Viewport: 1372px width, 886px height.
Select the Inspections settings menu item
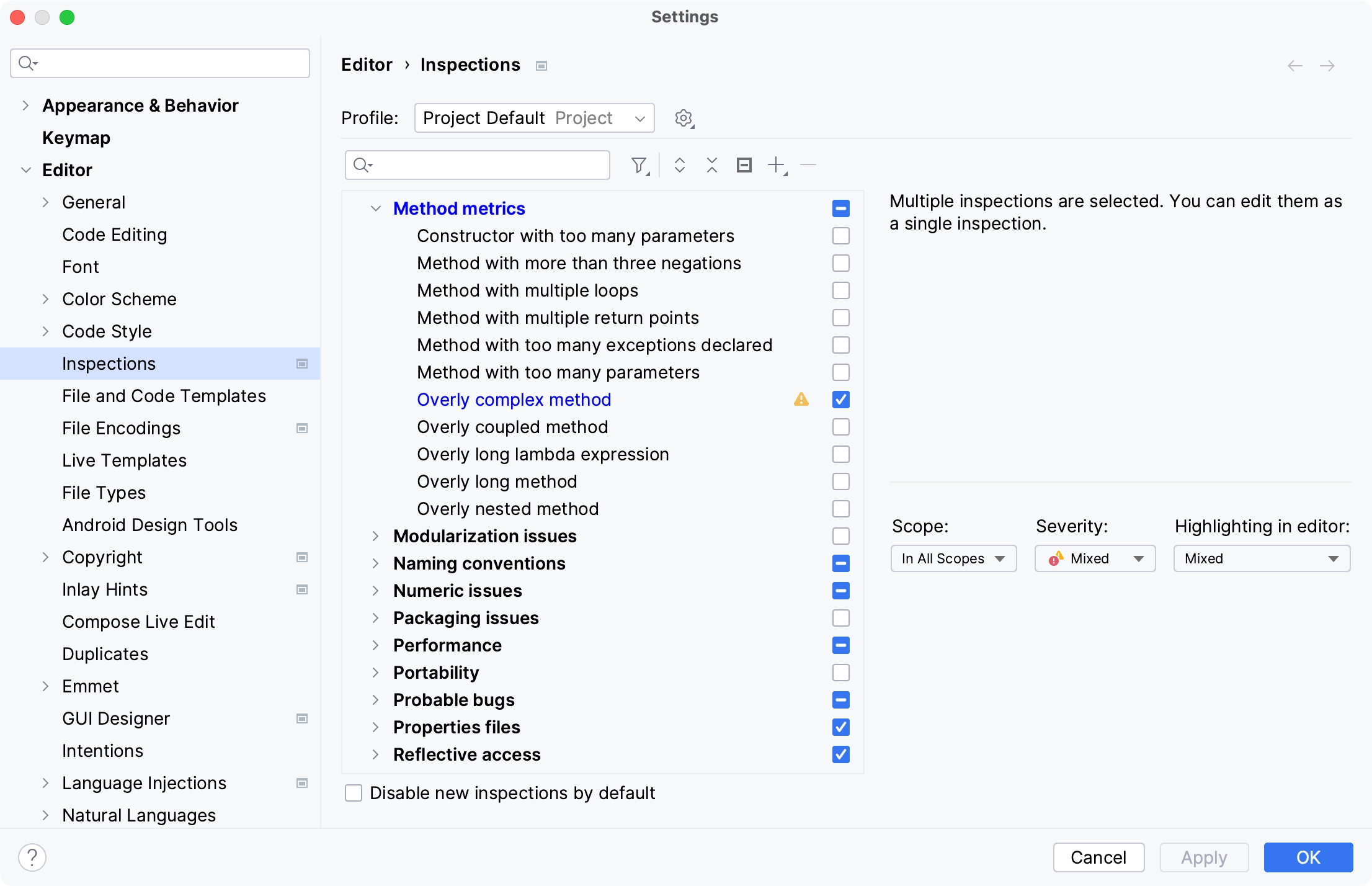coord(108,363)
